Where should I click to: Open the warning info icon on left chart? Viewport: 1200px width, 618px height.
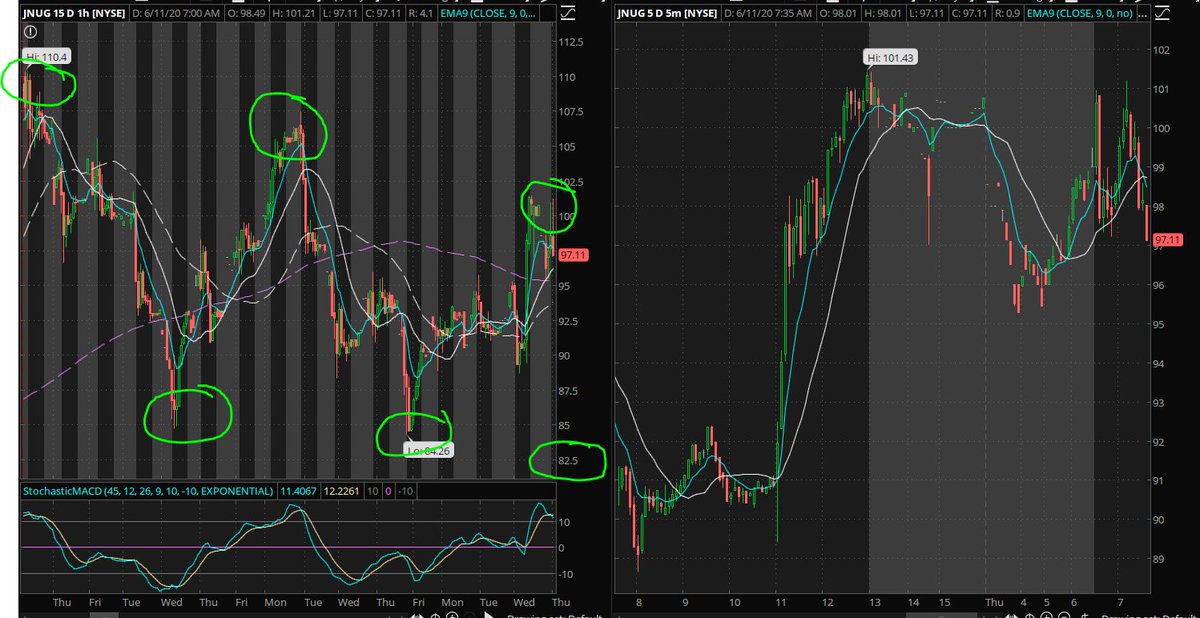click(x=30, y=31)
